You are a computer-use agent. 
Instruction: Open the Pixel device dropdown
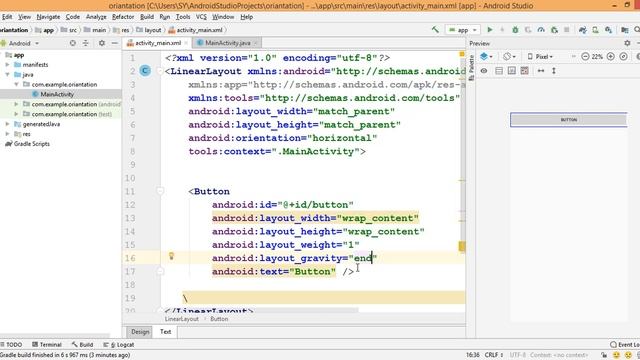click(540, 57)
